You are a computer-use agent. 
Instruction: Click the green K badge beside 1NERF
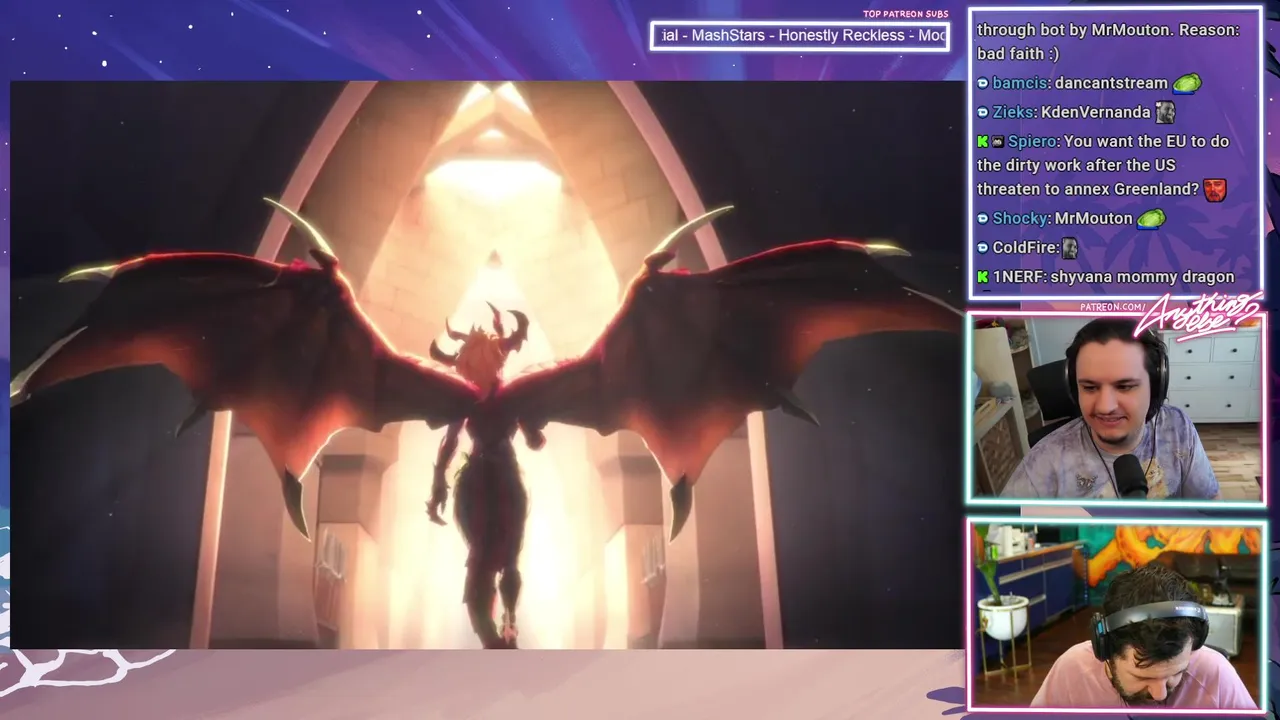click(983, 277)
